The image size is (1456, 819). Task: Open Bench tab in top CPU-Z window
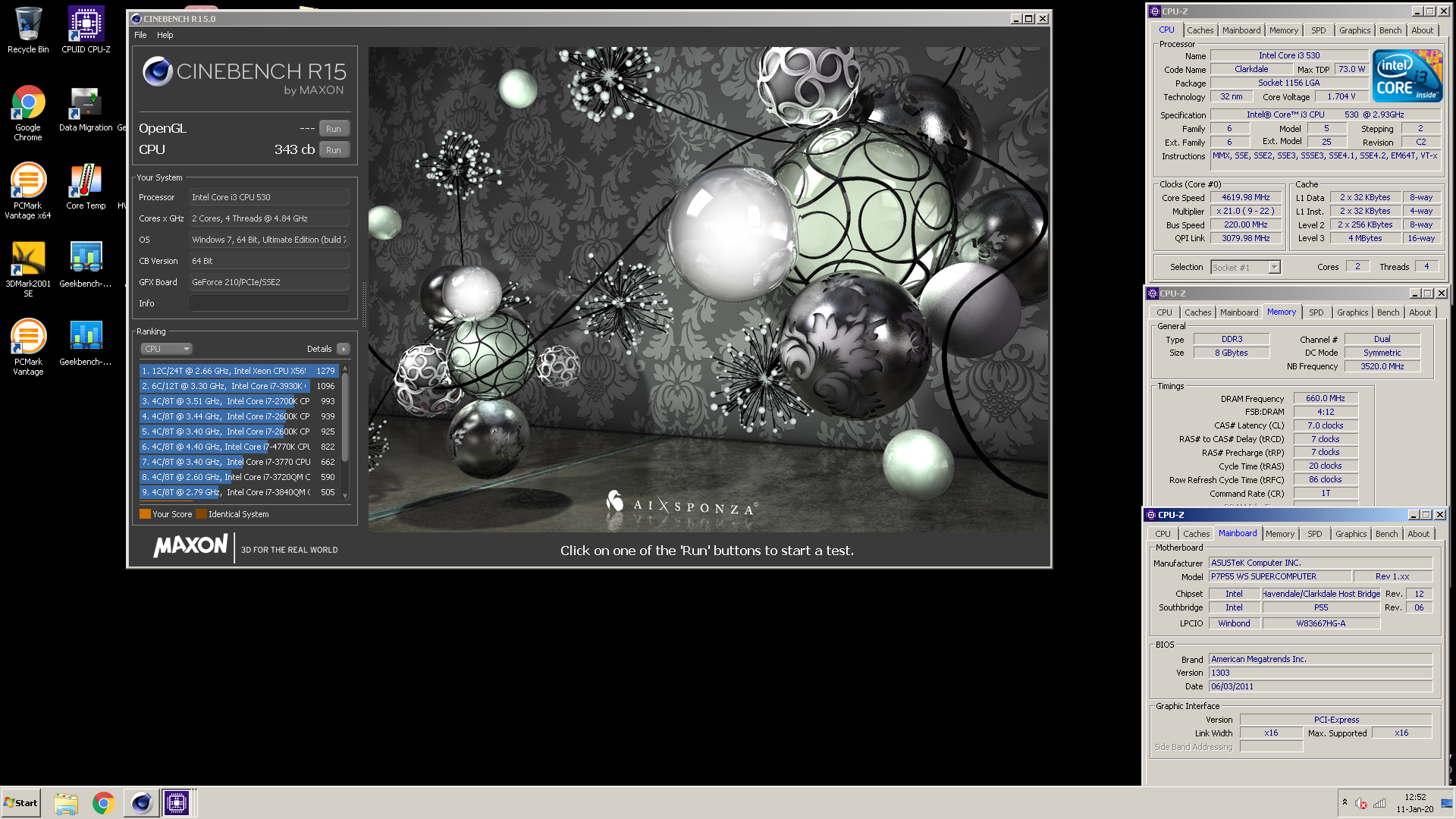pos(1390,30)
